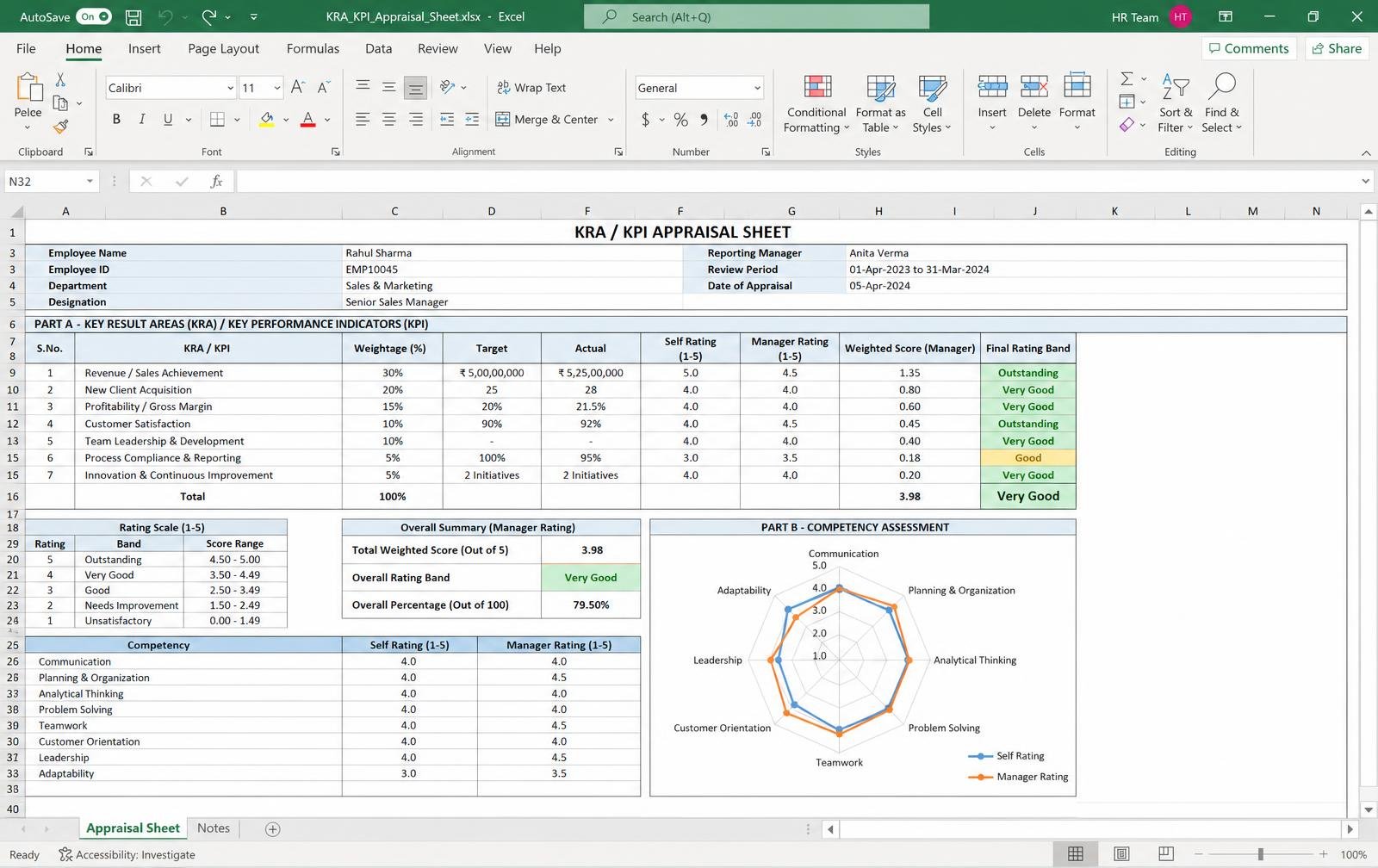Switch to the Data tab
Image resolution: width=1378 pixels, height=868 pixels.
[378, 48]
